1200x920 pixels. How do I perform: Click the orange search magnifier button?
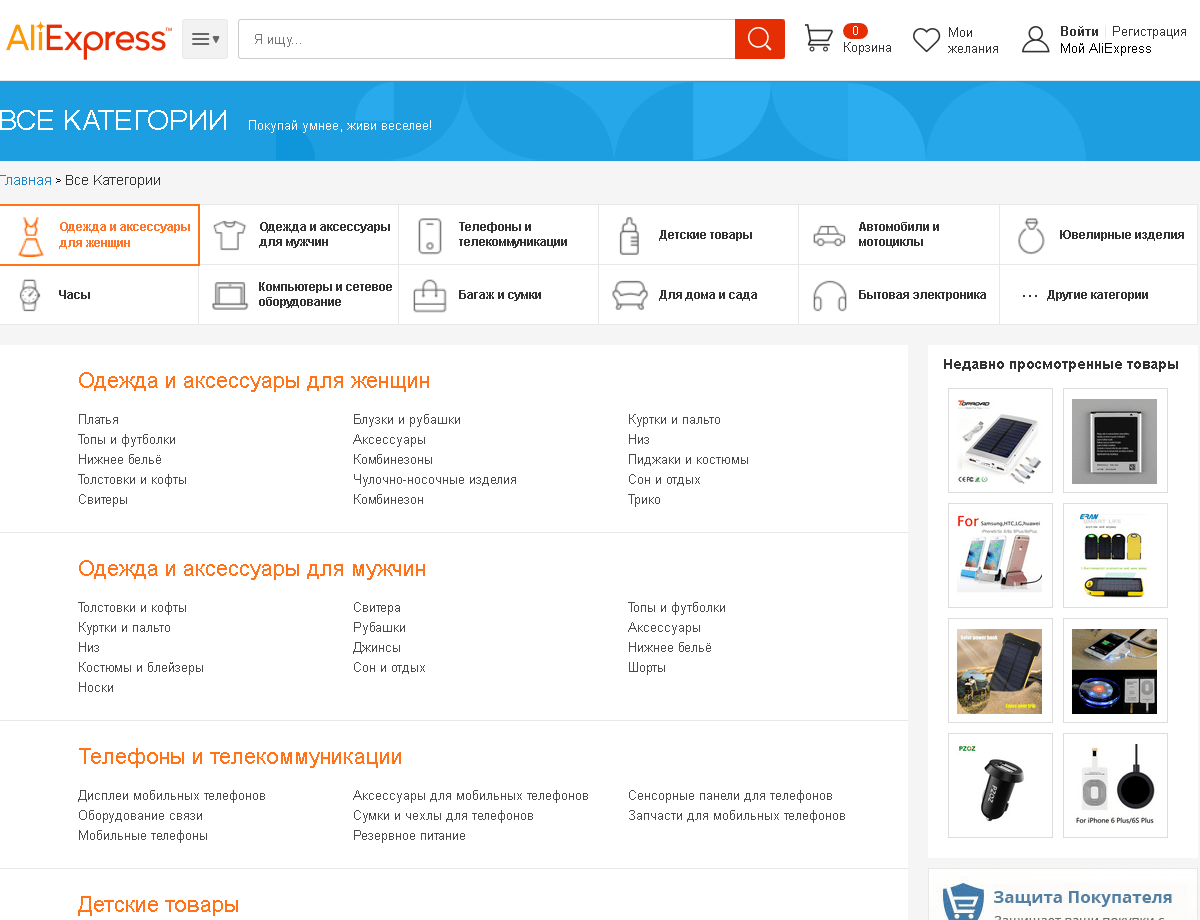[x=759, y=39]
